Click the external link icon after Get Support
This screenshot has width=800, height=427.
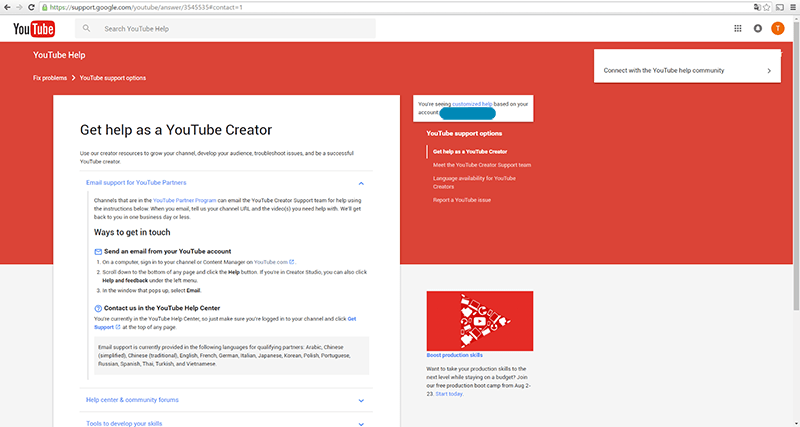point(118,327)
